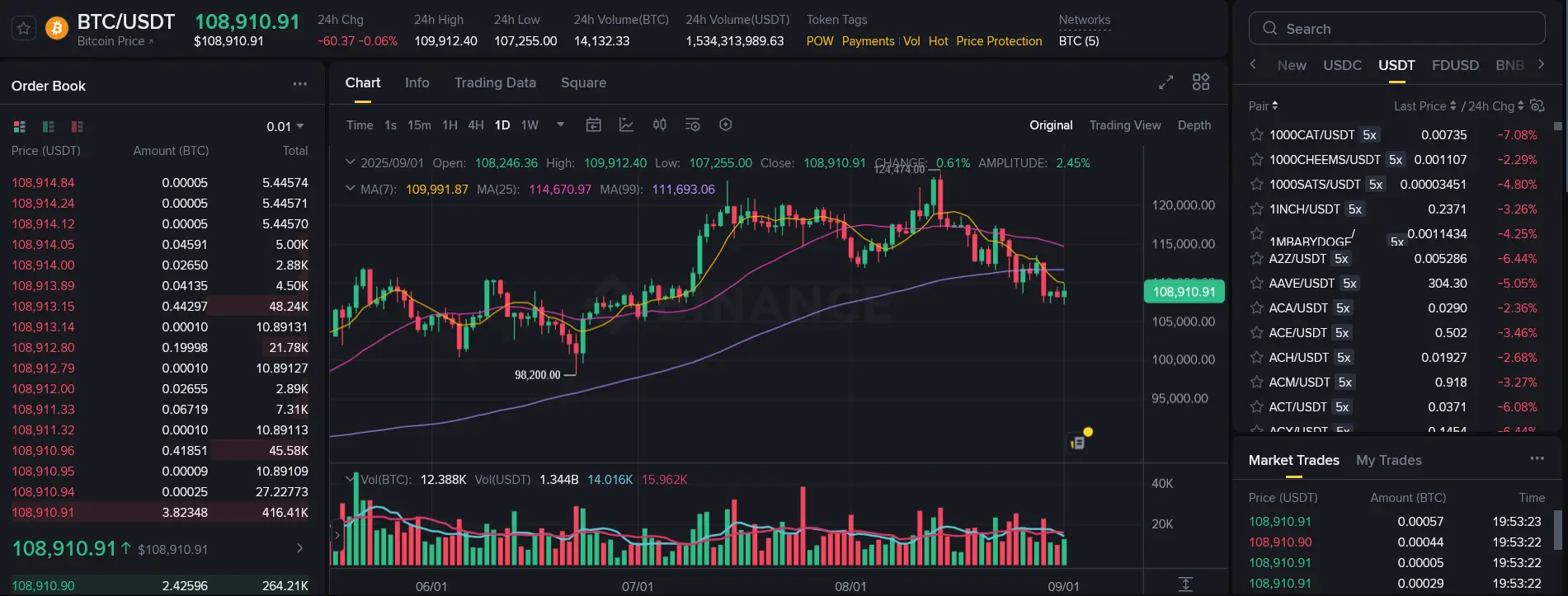Viewport: 1568px width, 596px height.
Task: Show both buy and sell orders view
Action: (x=20, y=126)
